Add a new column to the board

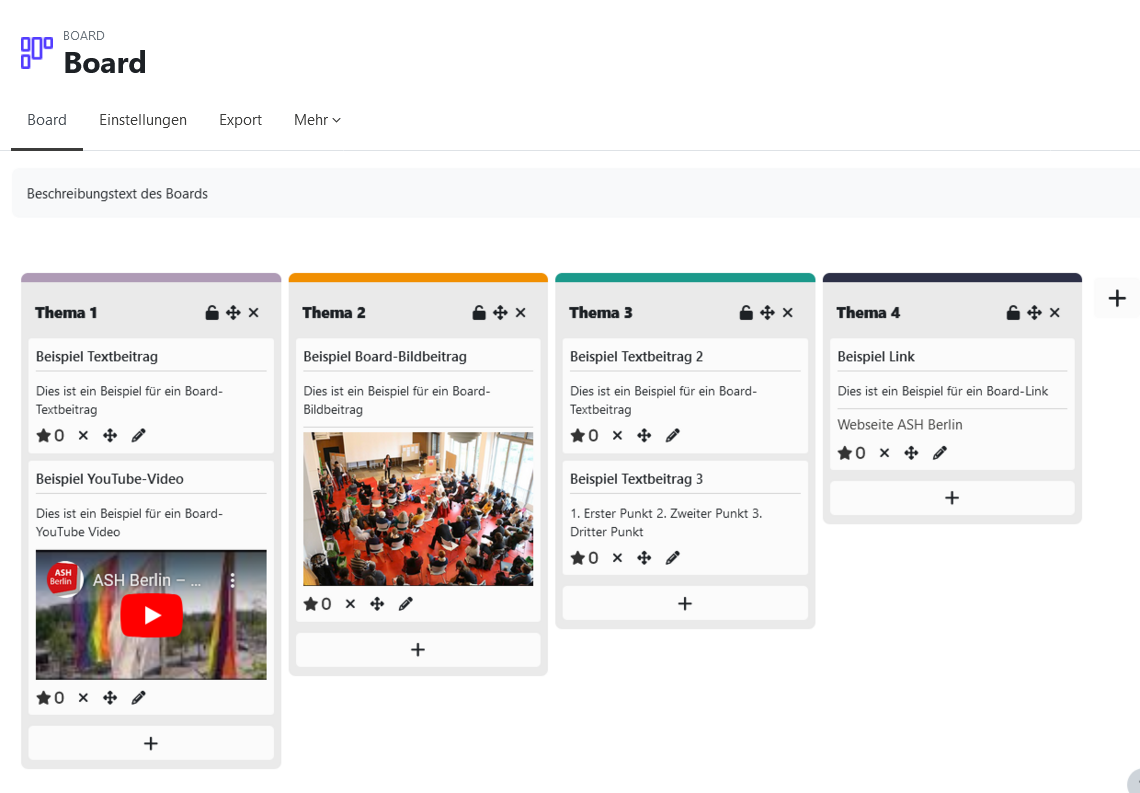click(1117, 298)
